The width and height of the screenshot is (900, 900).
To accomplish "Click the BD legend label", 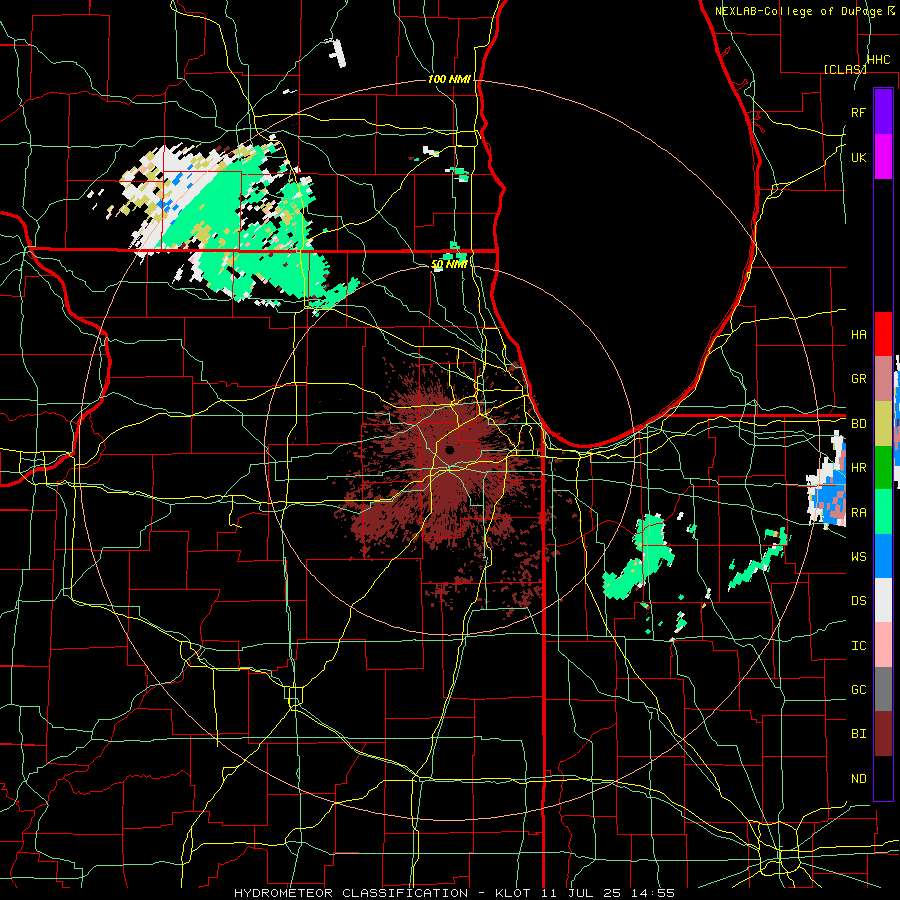I will point(858,424).
